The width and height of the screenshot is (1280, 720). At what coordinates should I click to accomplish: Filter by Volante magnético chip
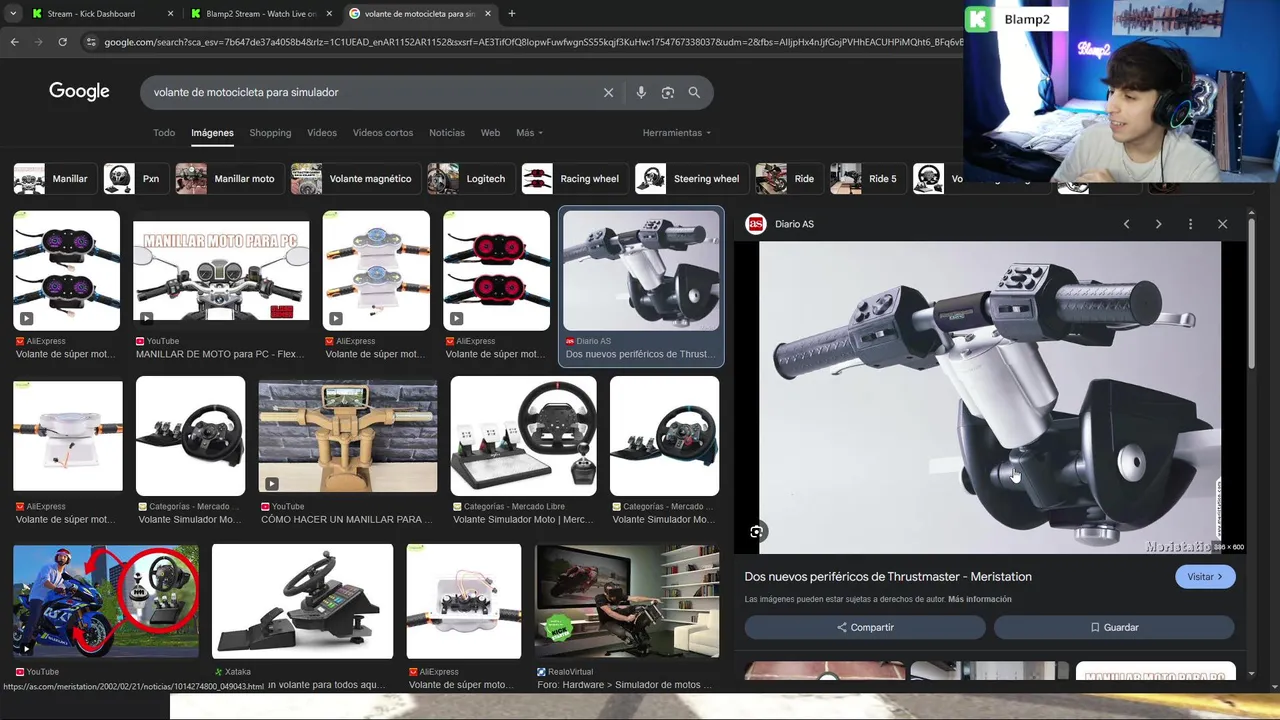[x=356, y=179]
